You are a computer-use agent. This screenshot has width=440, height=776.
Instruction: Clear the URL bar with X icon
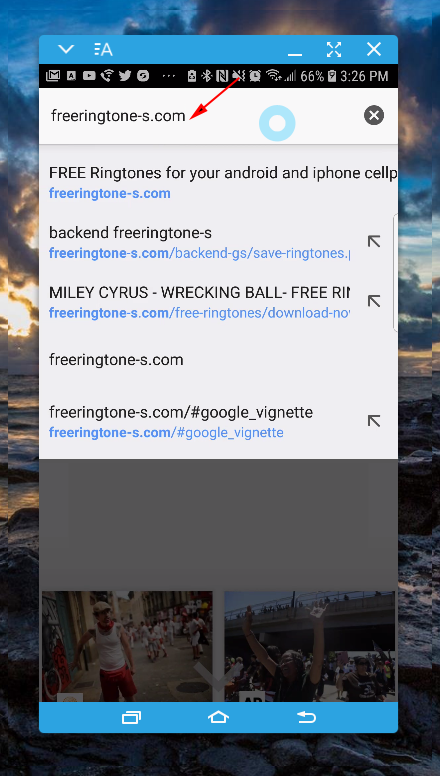(x=374, y=115)
